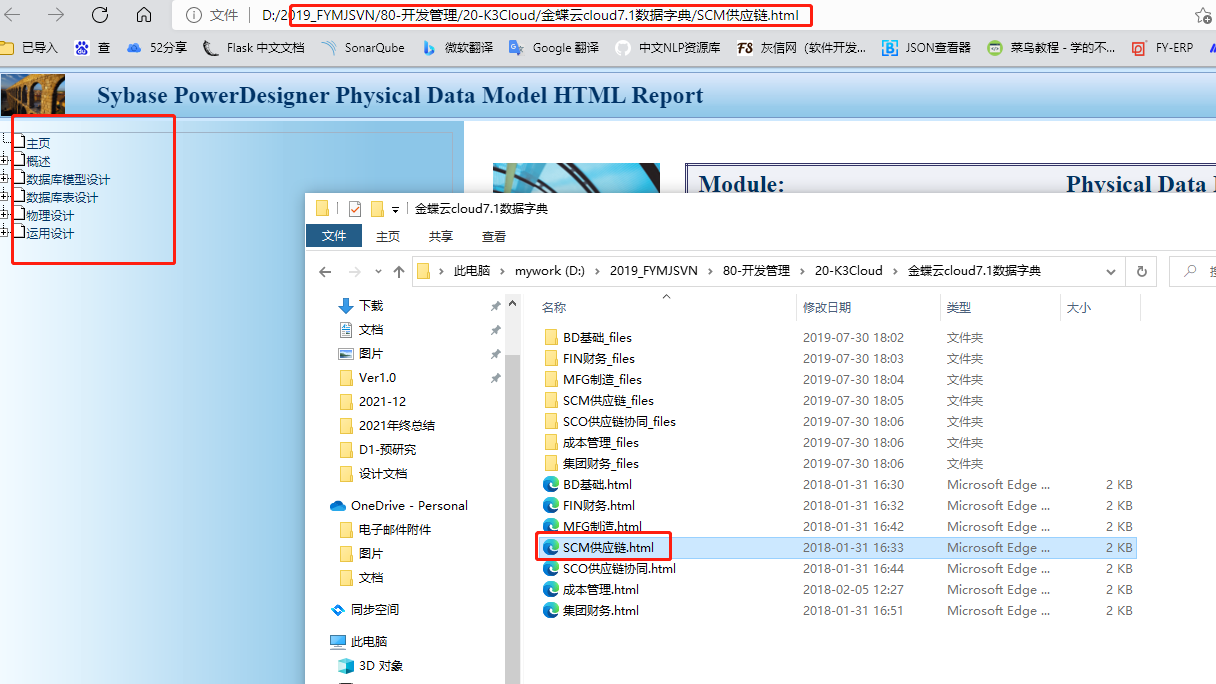
Task: Click the browser forward arrow
Action: coord(56,15)
